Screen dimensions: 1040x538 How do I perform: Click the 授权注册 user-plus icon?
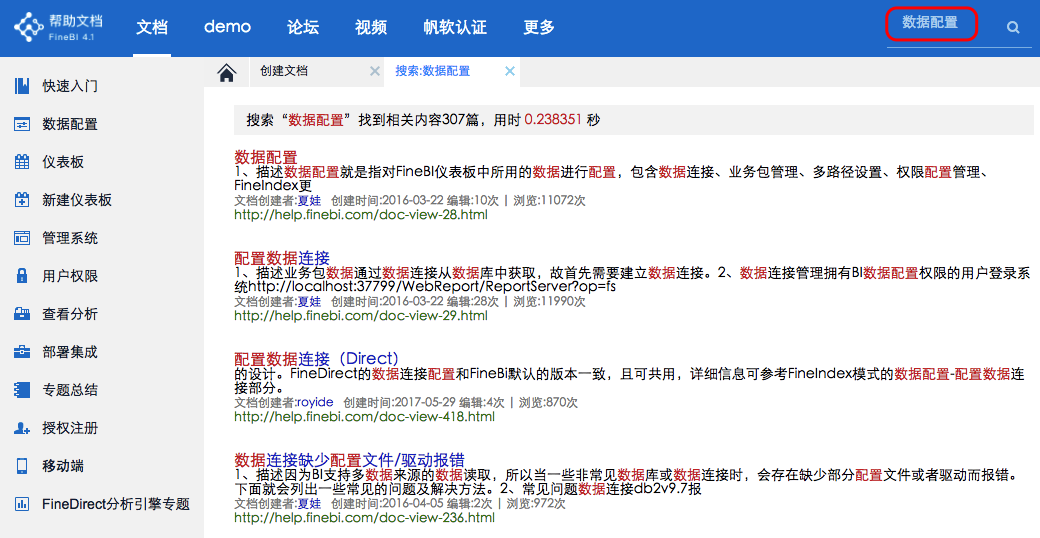point(22,428)
